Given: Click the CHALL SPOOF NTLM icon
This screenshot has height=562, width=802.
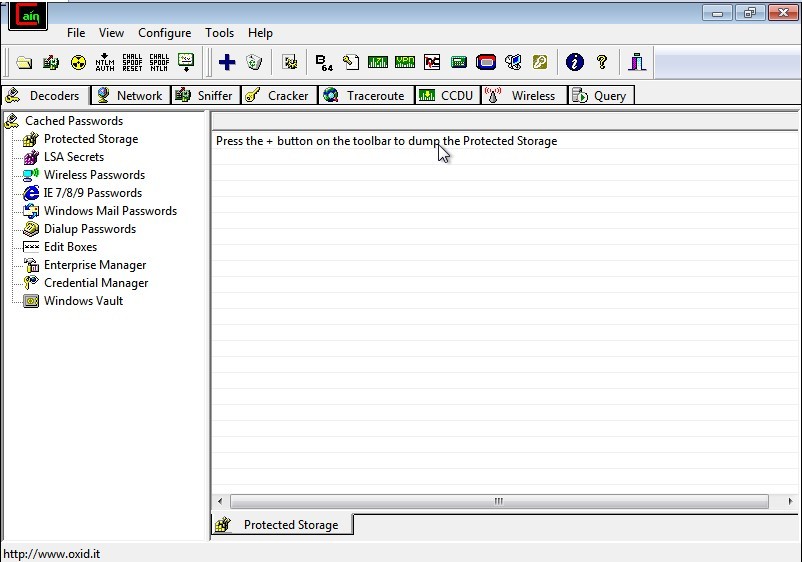Looking at the screenshot, I should coord(159,62).
